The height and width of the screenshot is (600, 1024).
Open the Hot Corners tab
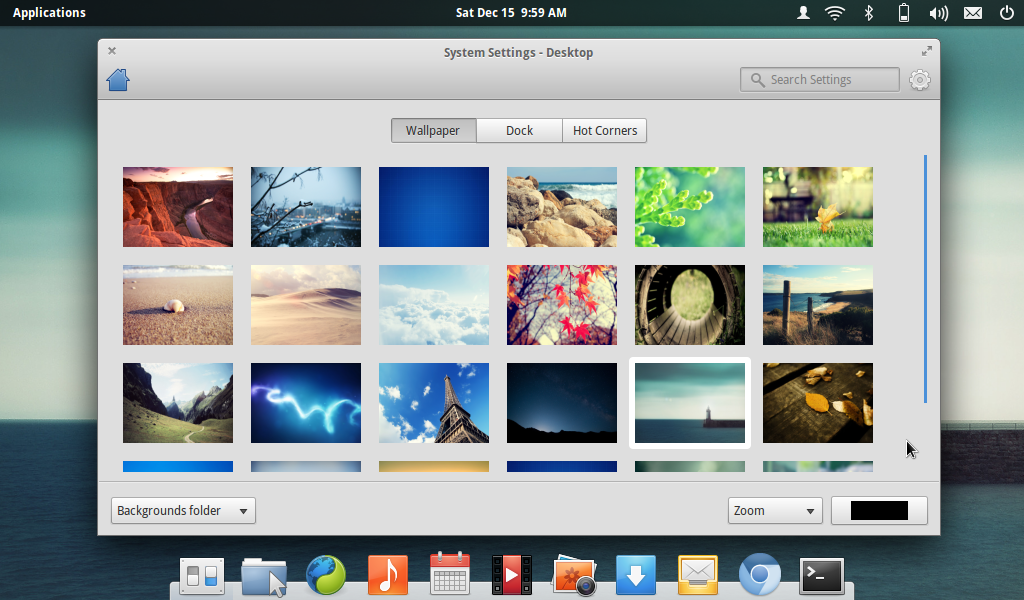604,130
